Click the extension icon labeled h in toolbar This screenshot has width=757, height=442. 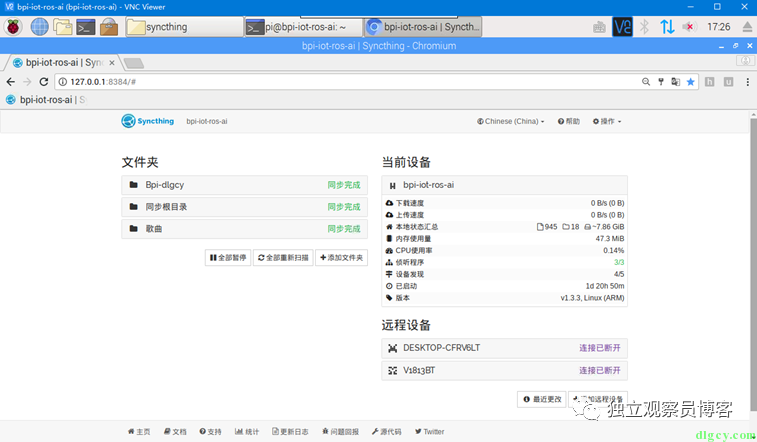710,82
